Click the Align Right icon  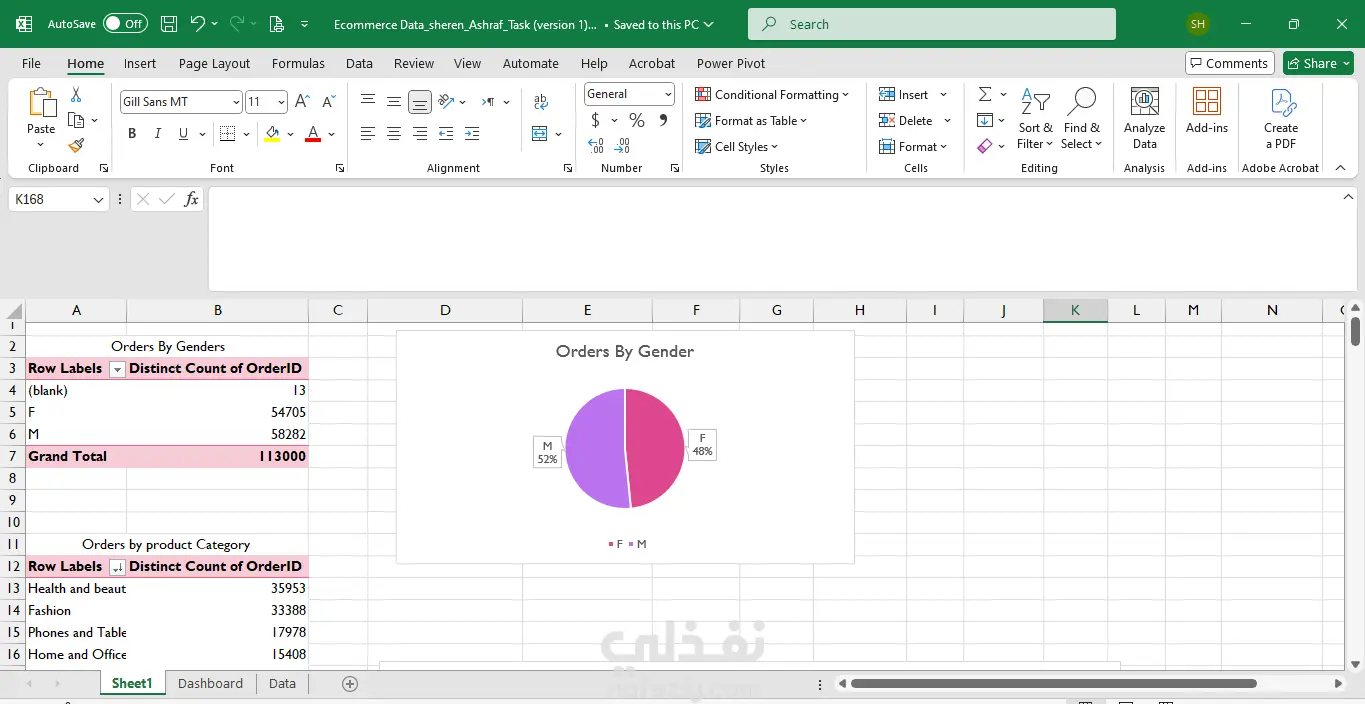coord(420,133)
